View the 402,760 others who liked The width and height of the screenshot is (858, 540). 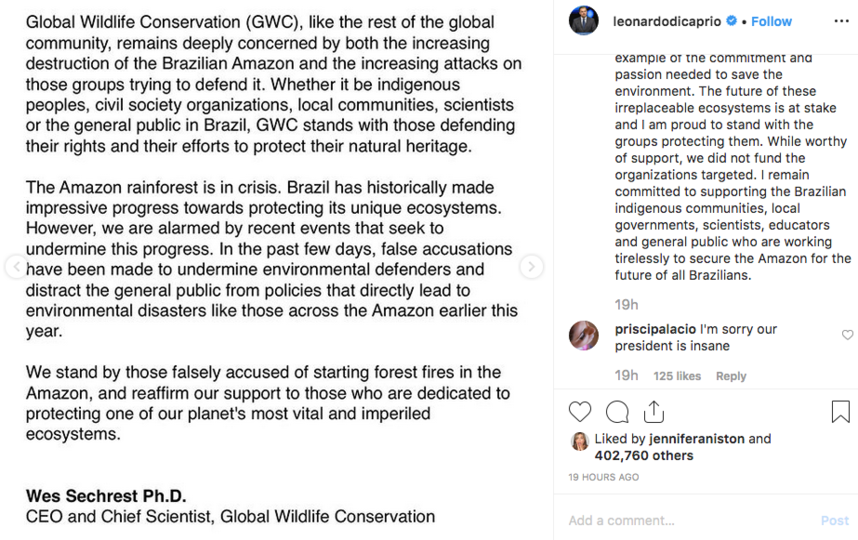point(644,455)
